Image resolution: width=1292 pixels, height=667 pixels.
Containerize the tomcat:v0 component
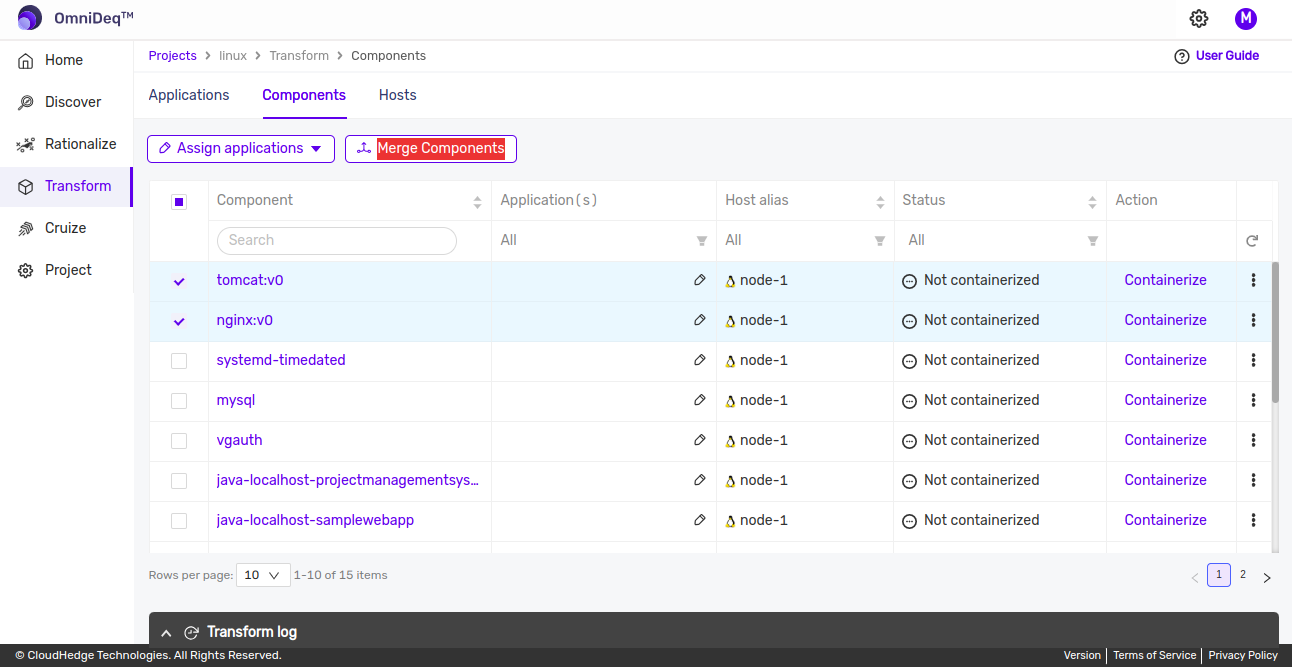click(x=1165, y=280)
